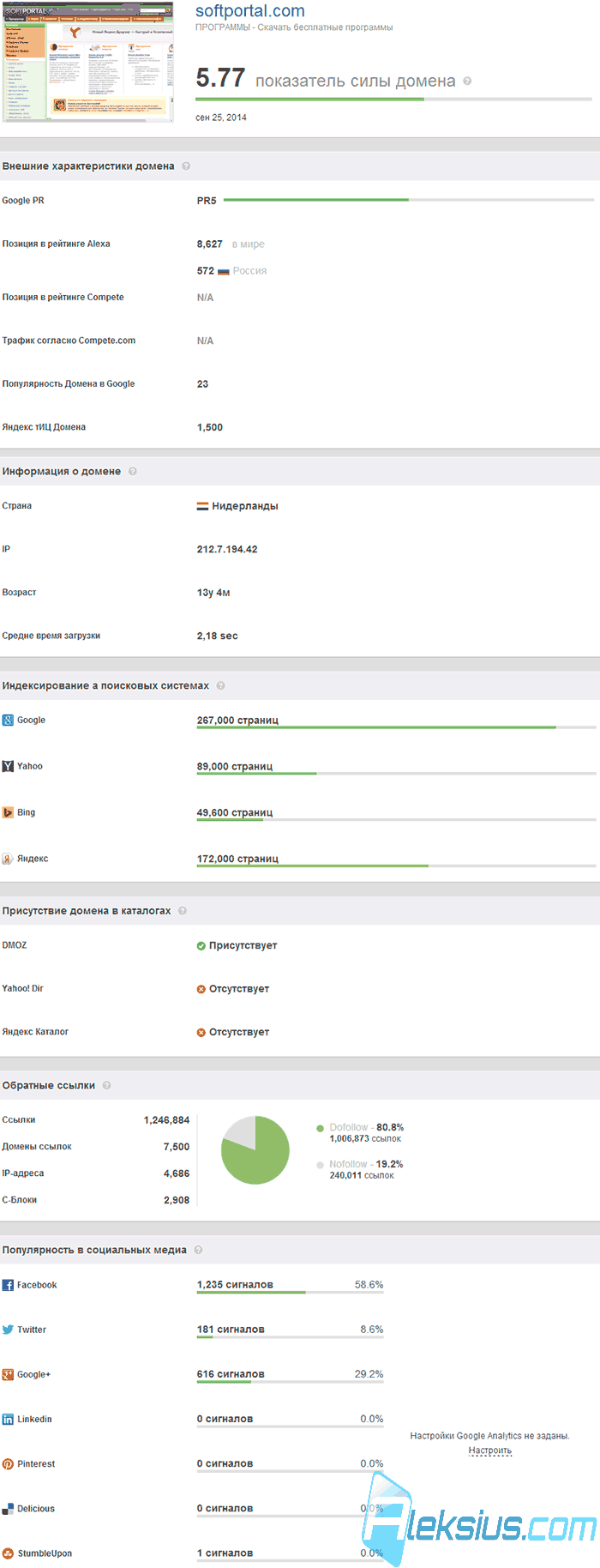This screenshot has width=600, height=1568.
Task: Select the link domains count 7,500
Action: click(x=177, y=1147)
